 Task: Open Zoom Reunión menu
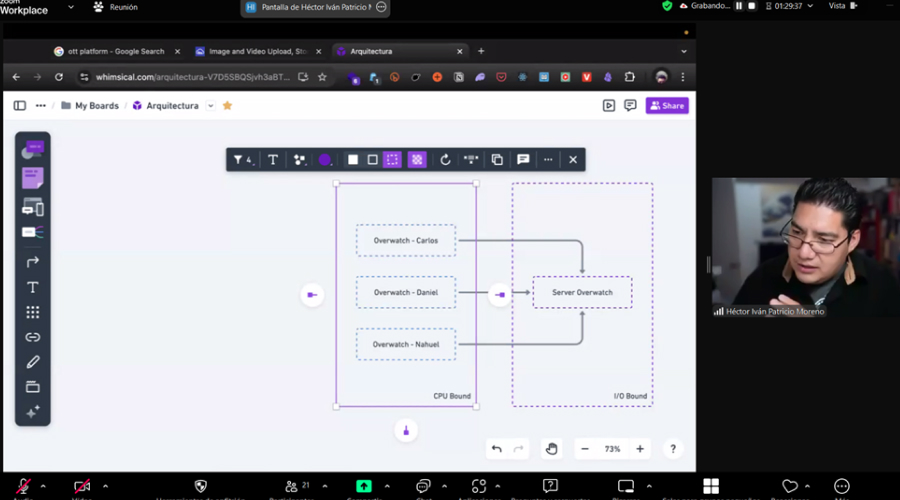116,7
